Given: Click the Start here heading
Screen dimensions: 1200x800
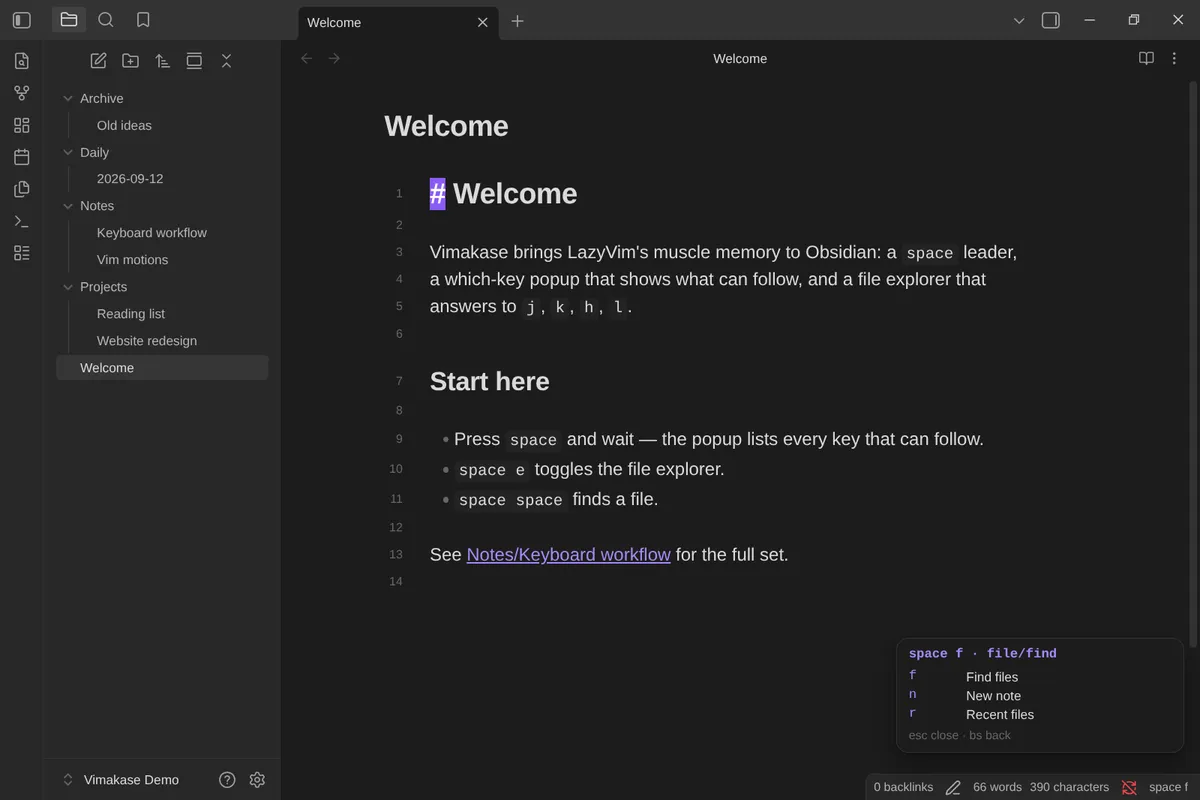Looking at the screenshot, I should tap(490, 381).
